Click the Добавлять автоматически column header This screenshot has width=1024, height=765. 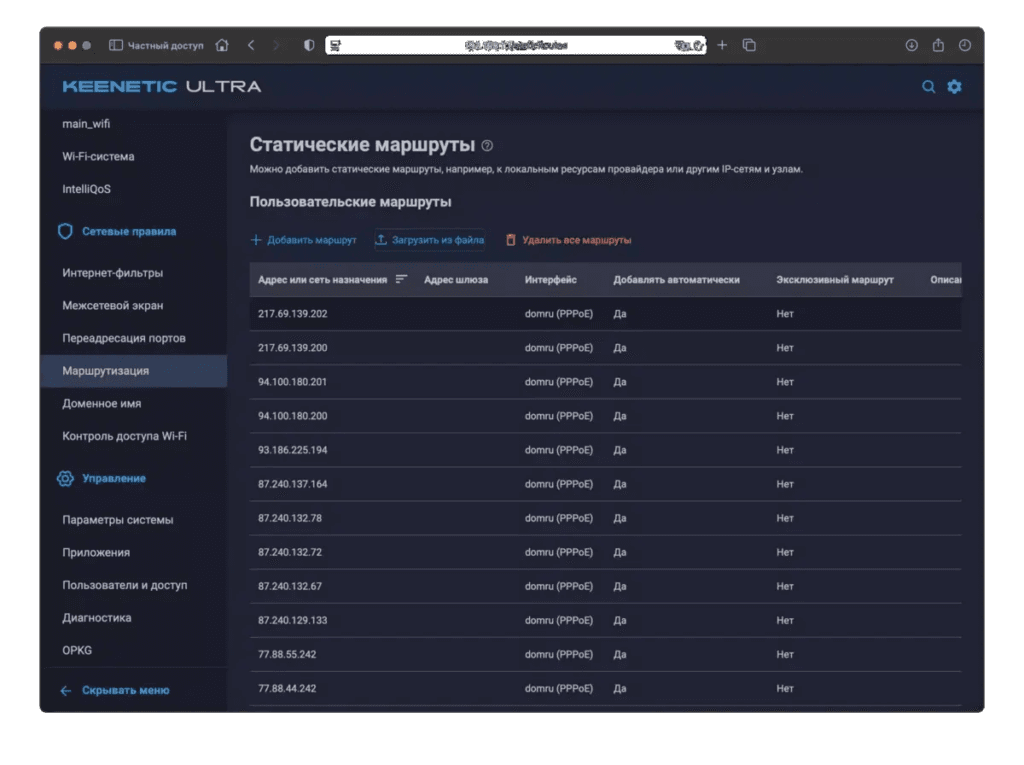pyautogui.click(x=676, y=280)
